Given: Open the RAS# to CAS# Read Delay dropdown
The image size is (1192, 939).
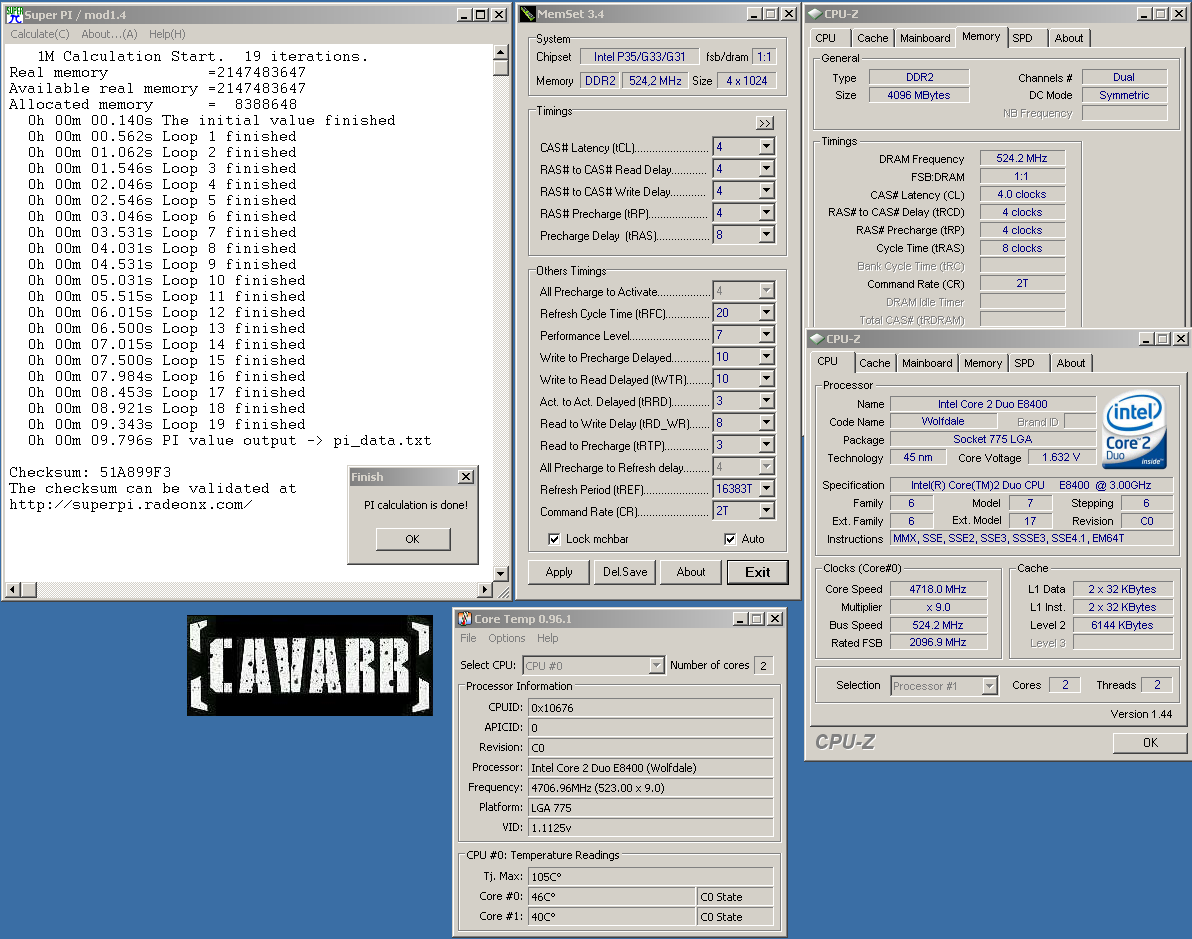Looking at the screenshot, I should [x=766, y=169].
